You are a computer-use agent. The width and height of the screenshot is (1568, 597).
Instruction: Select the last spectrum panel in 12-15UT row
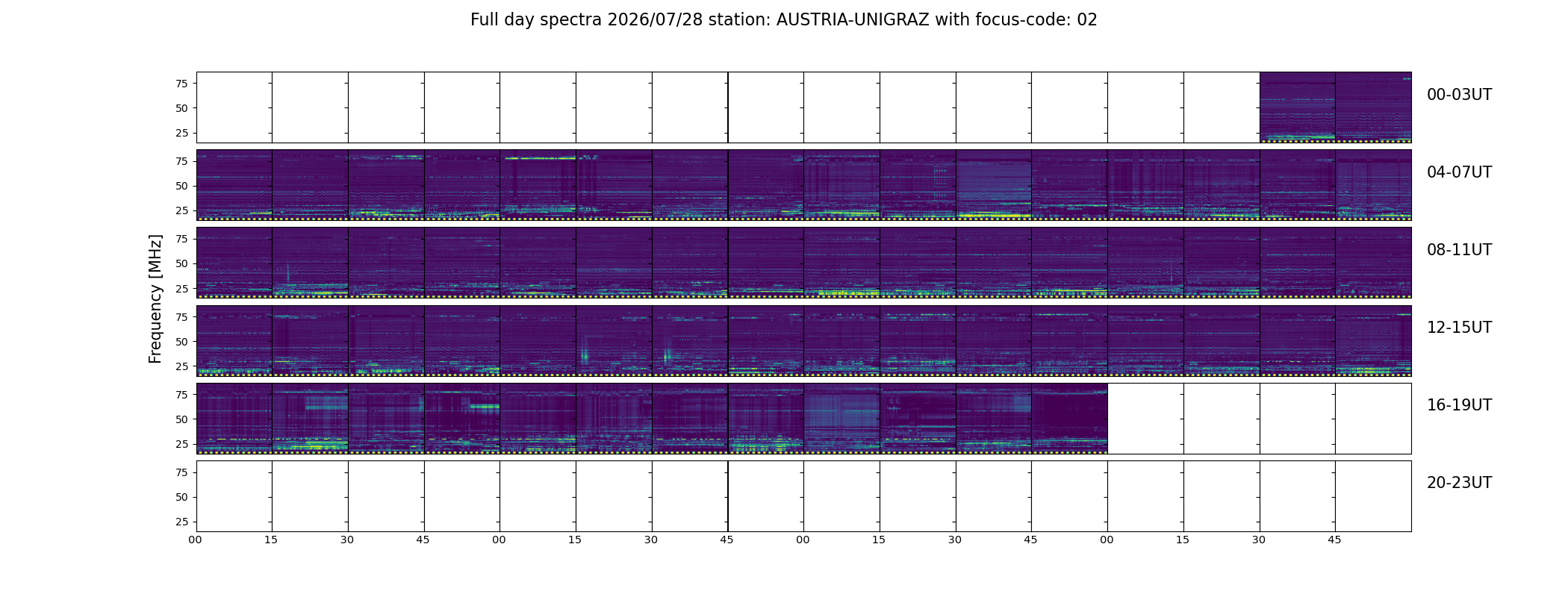click(x=1373, y=340)
